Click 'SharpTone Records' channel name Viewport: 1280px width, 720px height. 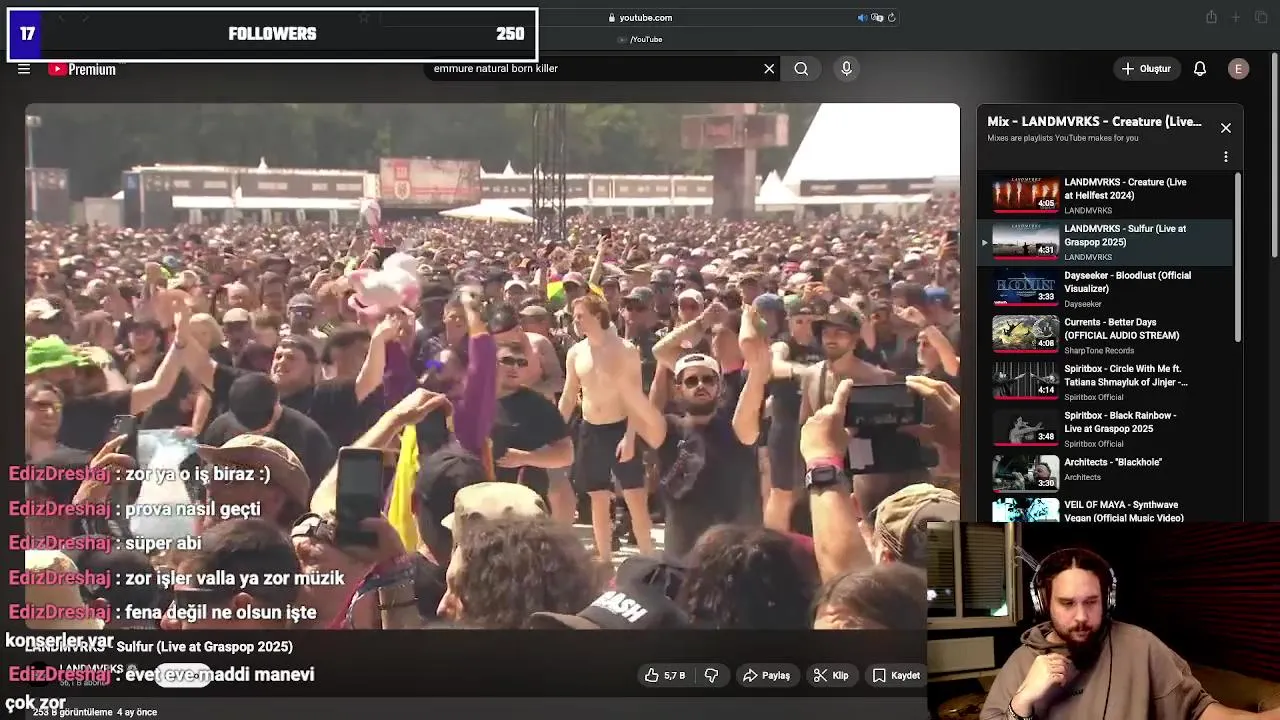pyautogui.click(x=1099, y=350)
